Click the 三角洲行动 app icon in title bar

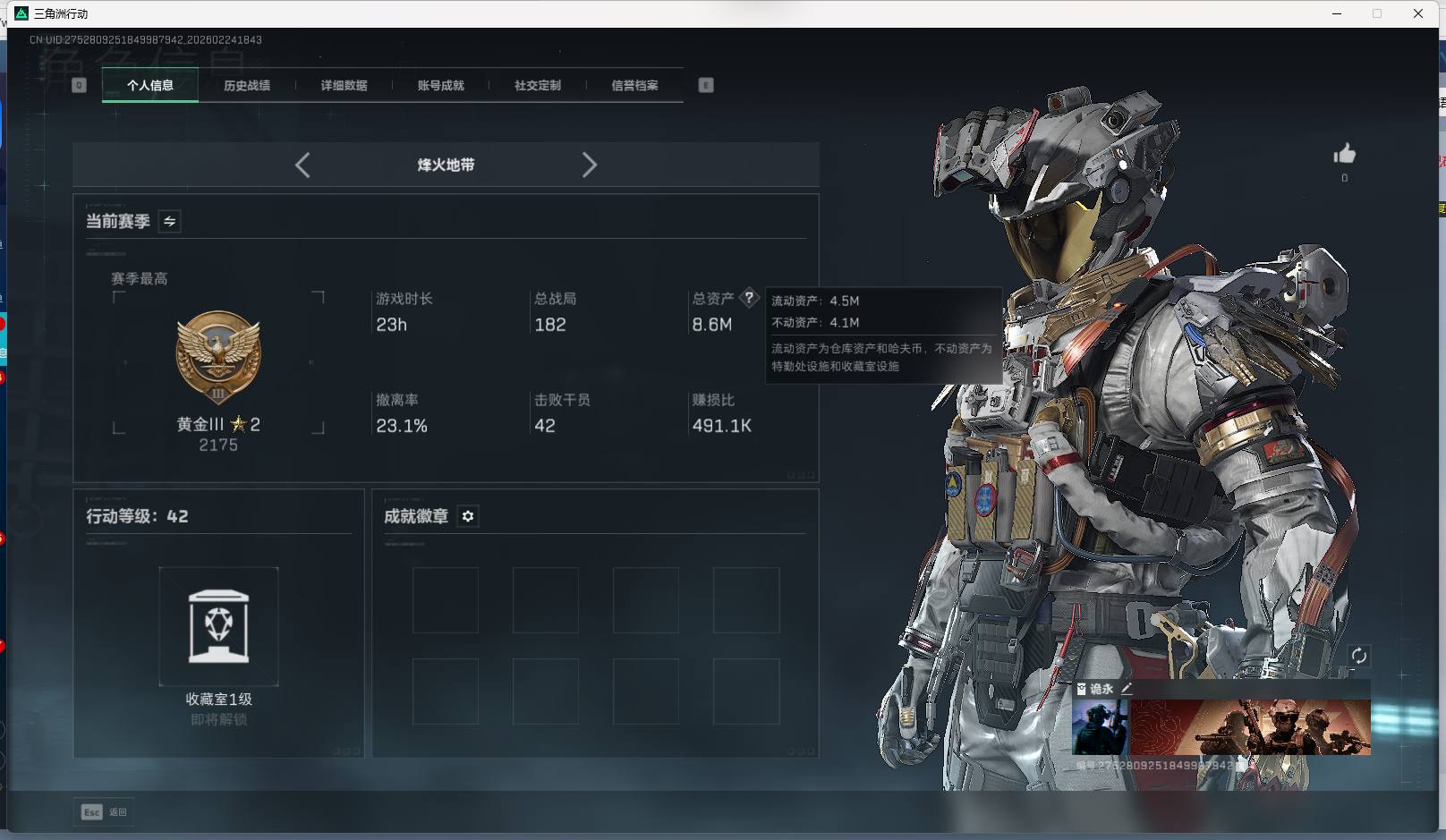[21, 13]
